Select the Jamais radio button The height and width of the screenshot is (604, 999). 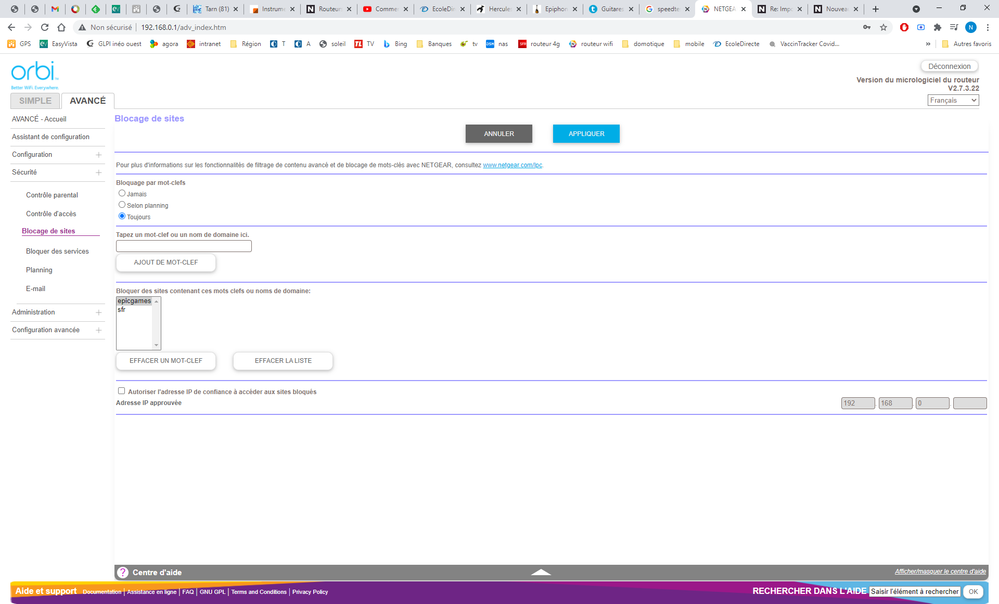pos(122,193)
